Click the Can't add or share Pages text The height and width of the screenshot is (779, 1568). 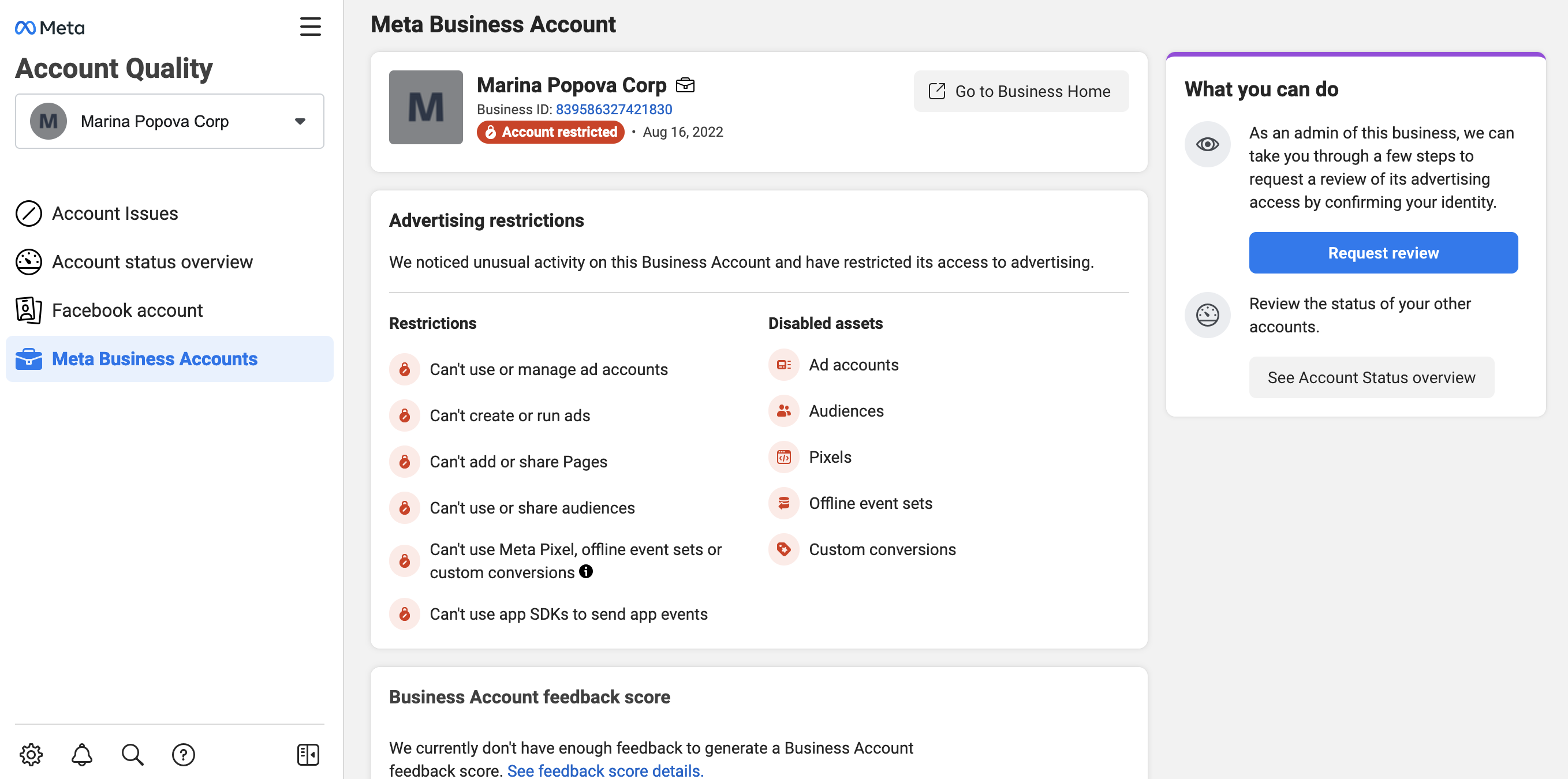click(x=518, y=463)
